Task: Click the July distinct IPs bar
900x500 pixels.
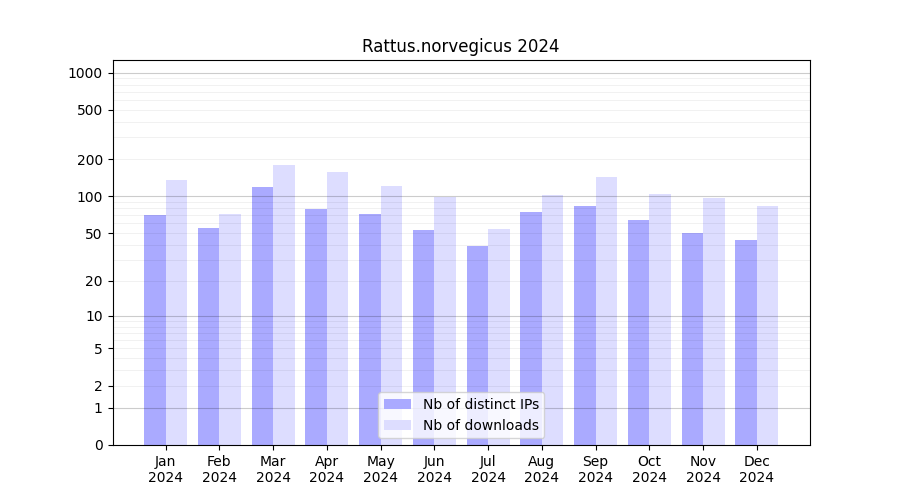Action: point(477,345)
